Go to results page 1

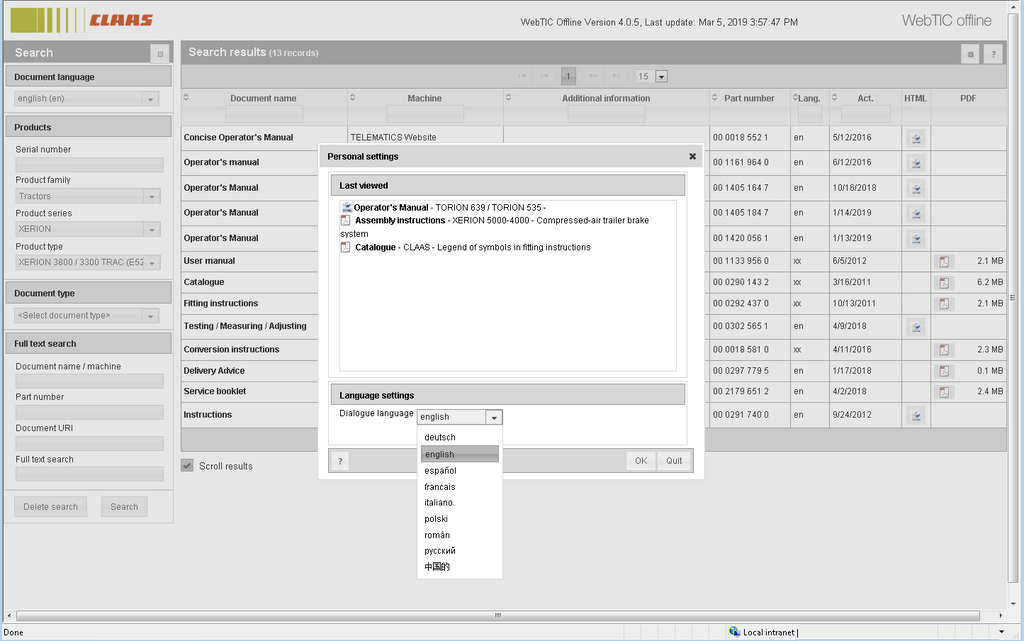coord(568,76)
